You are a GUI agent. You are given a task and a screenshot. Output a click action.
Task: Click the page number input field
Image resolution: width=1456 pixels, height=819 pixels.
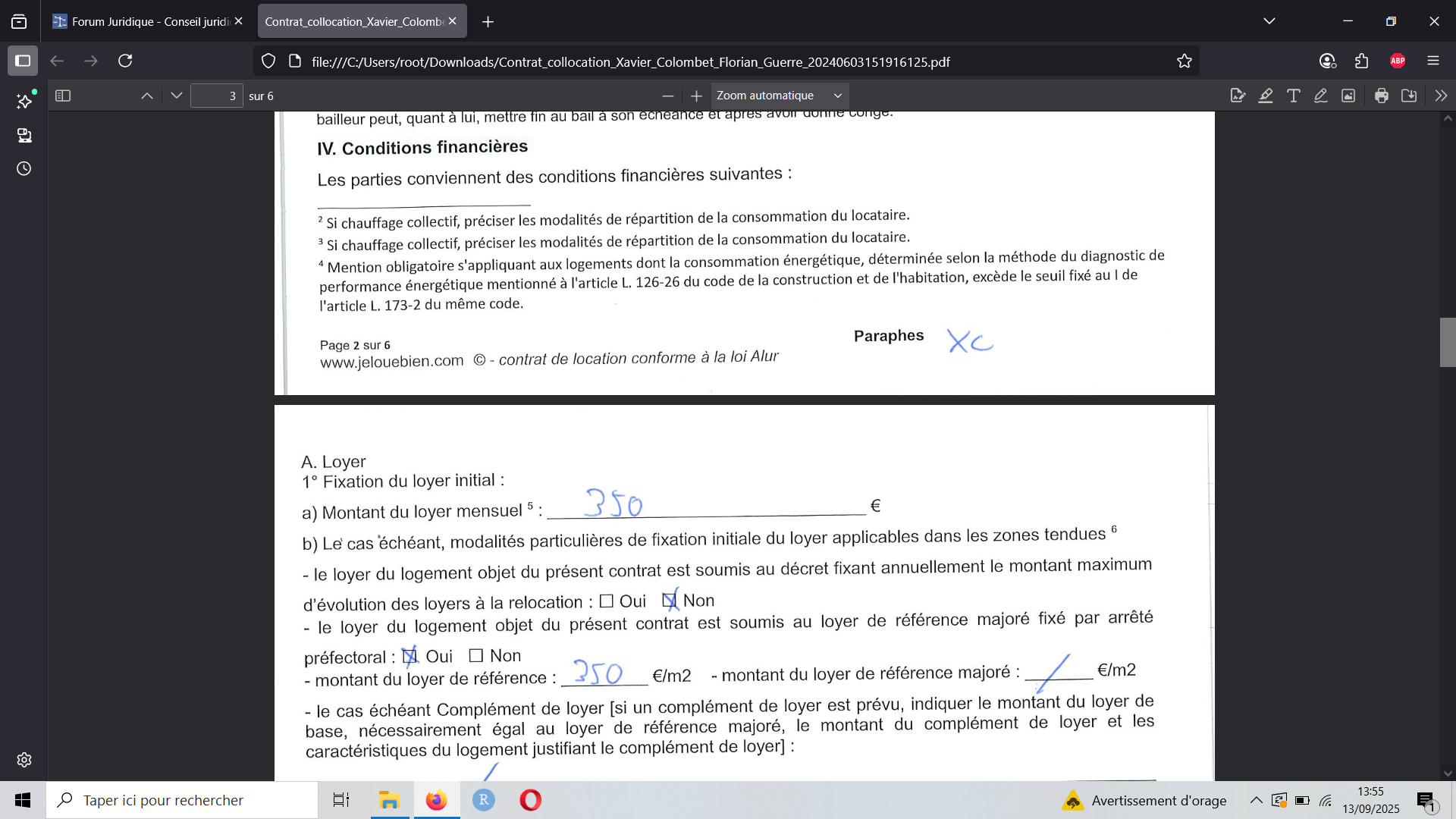tap(217, 96)
